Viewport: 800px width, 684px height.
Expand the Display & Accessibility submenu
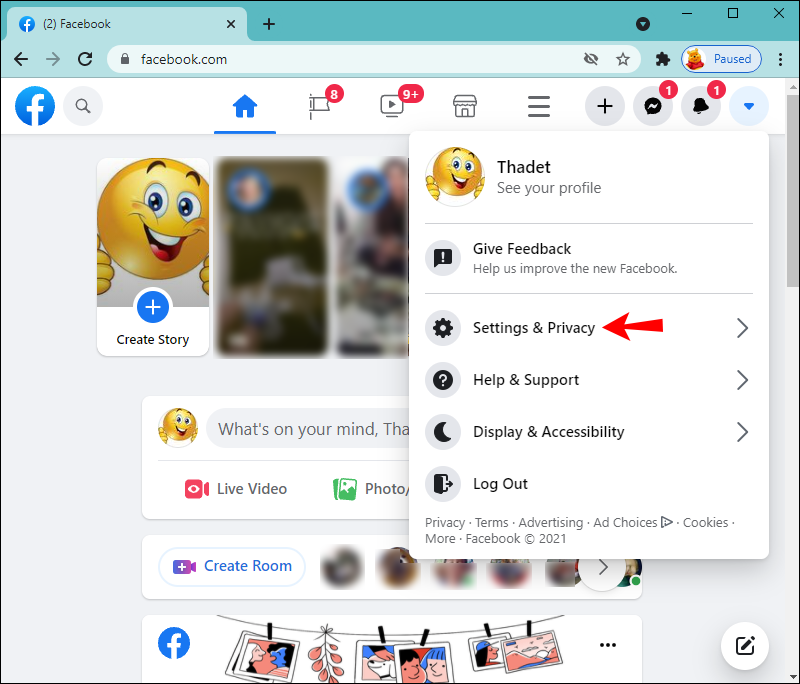tap(548, 432)
